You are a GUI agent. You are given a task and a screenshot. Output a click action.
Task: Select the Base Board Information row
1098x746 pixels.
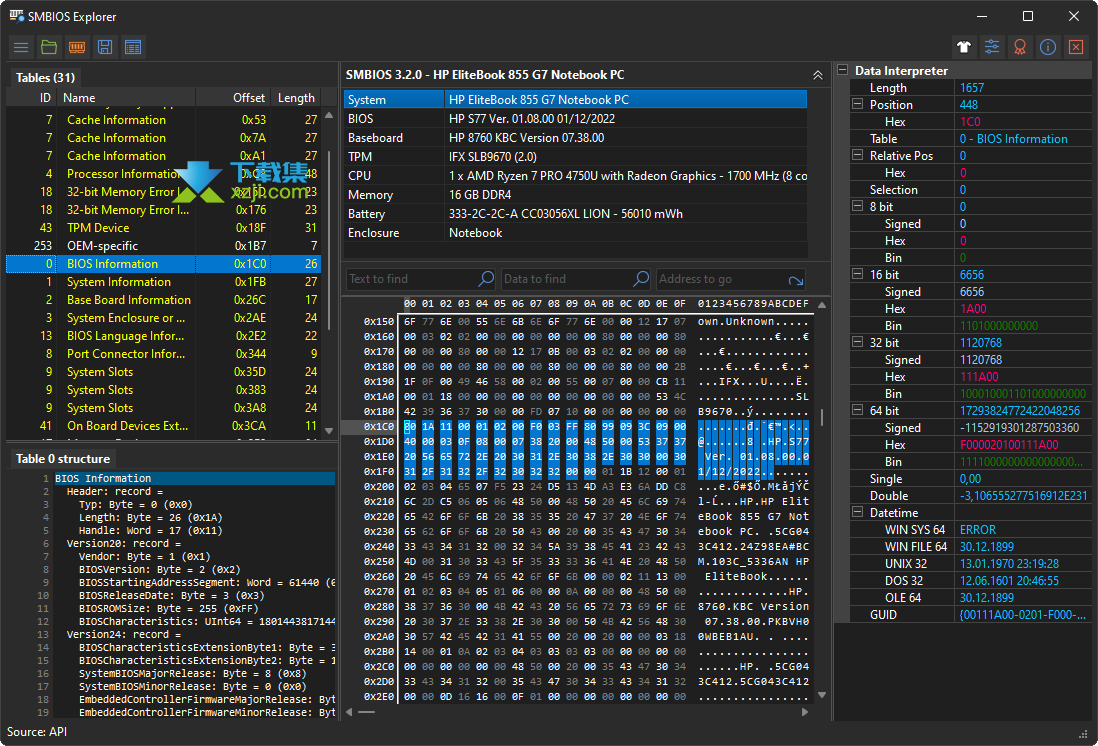(x=164, y=300)
